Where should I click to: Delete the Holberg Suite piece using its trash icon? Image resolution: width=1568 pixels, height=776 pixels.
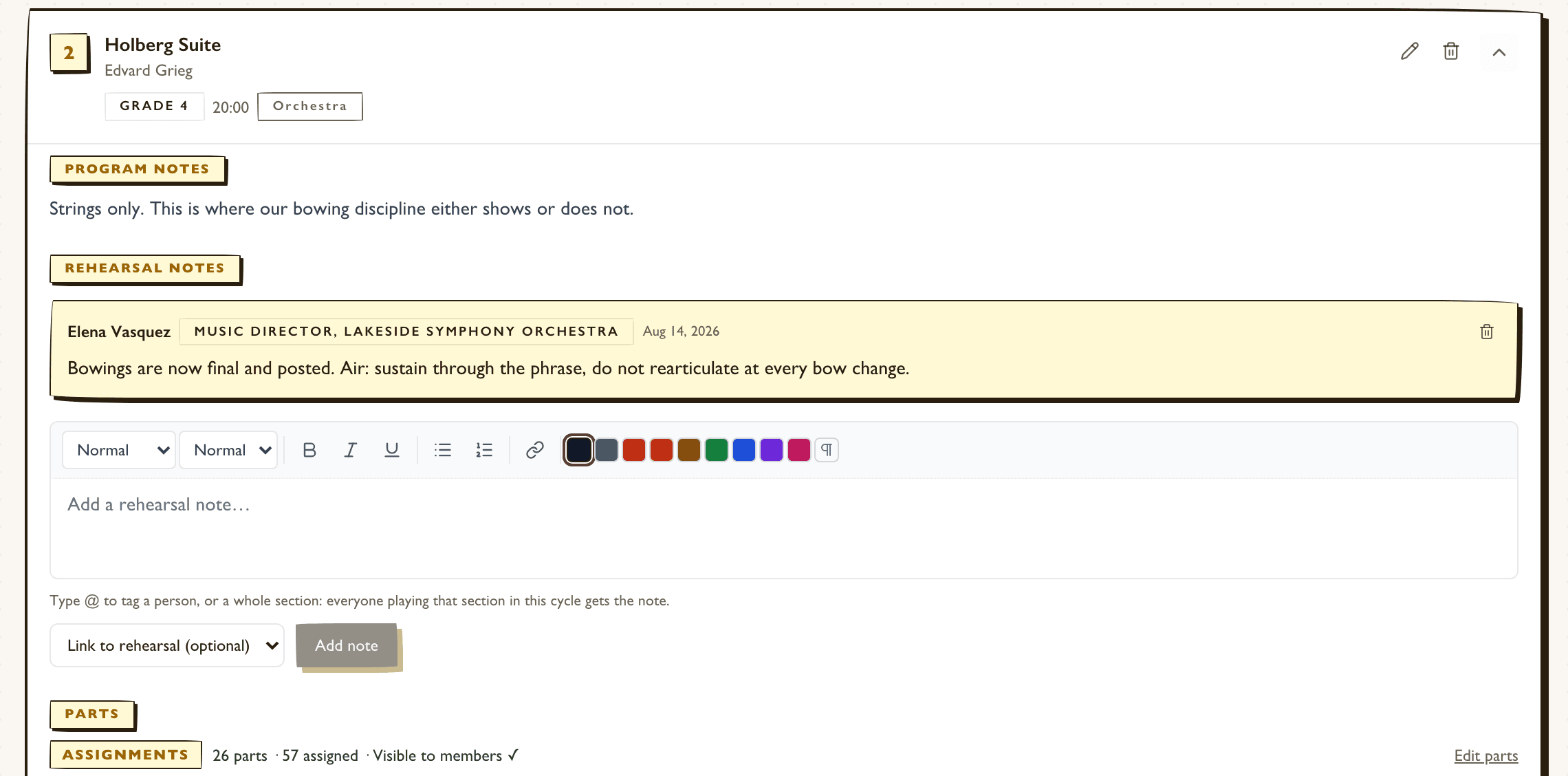[x=1450, y=52]
